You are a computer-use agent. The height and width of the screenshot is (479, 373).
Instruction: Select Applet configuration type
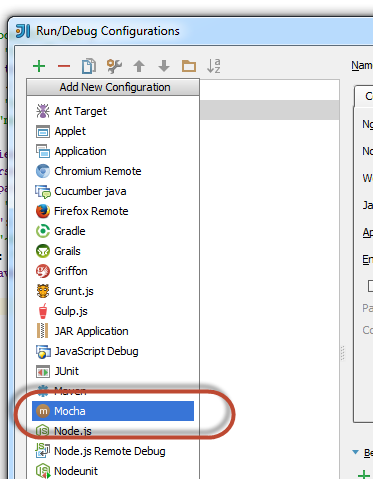point(113,131)
